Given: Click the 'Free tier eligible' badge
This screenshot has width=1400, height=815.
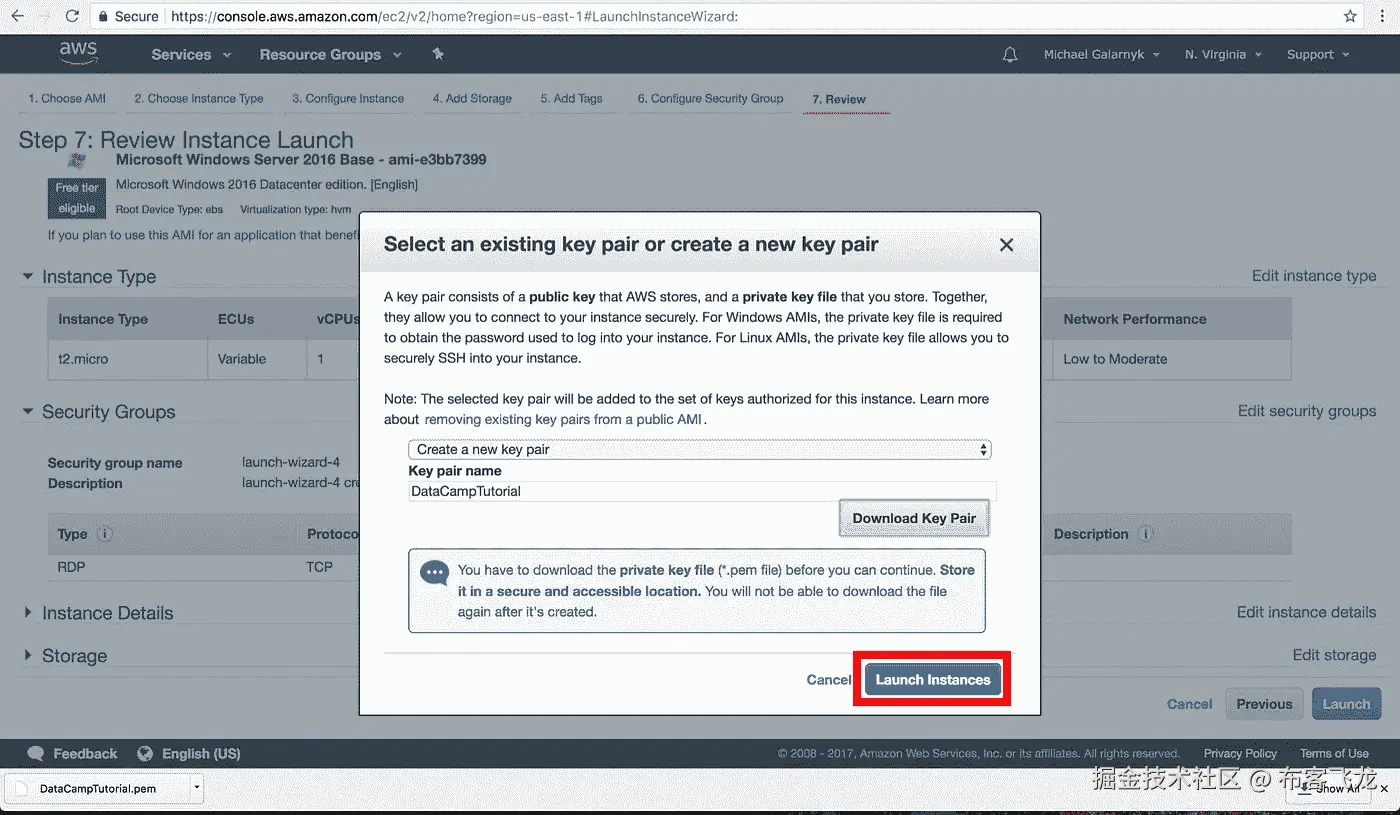Looking at the screenshot, I should [x=77, y=198].
